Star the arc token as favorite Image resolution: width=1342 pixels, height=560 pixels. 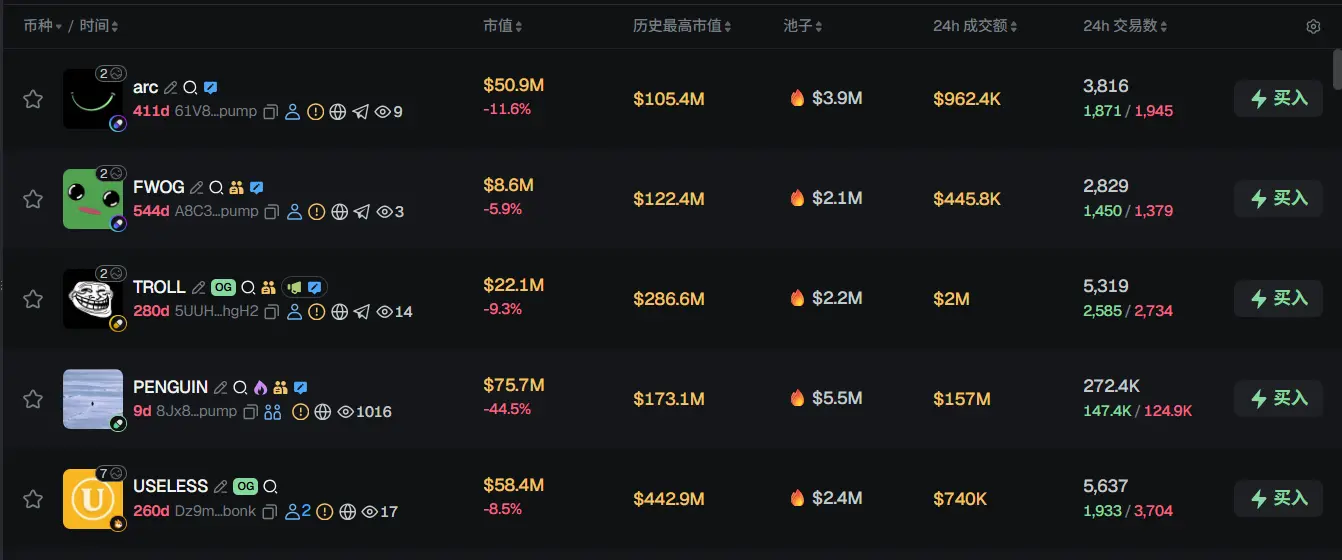33,99
